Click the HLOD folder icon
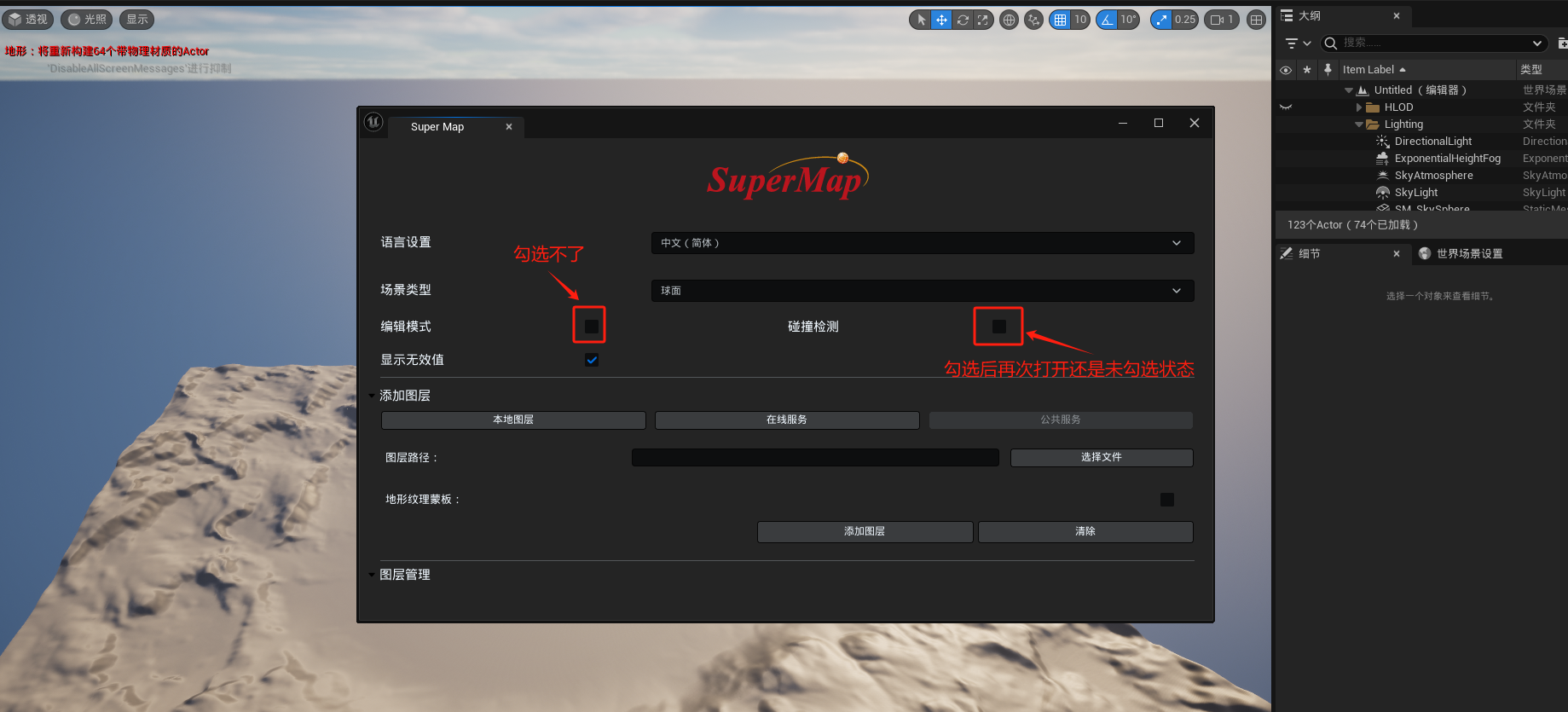The width and height of the screenshot is (1568, 712). click(1373, 107)
